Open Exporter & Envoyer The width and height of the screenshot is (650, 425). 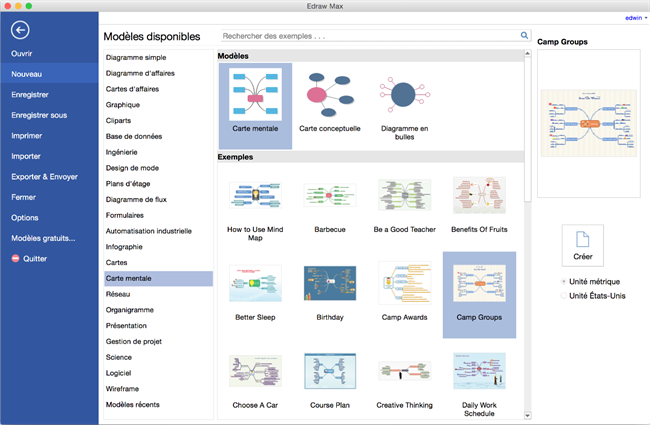[x=44, y=177]
